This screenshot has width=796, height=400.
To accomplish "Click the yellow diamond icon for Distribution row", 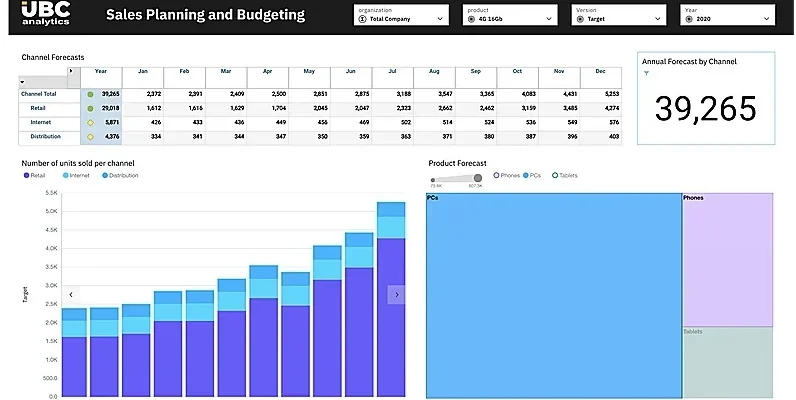I will click(90, 136).
